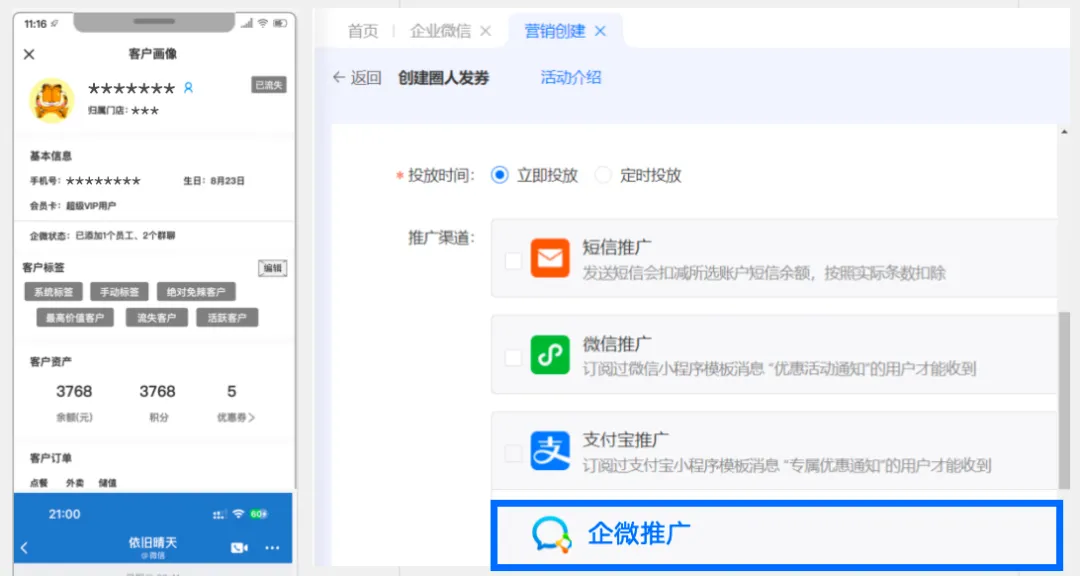Enable the 微信推广 checkbox
This screenshot has height=576, width=1080.
(x=513, y=357)
